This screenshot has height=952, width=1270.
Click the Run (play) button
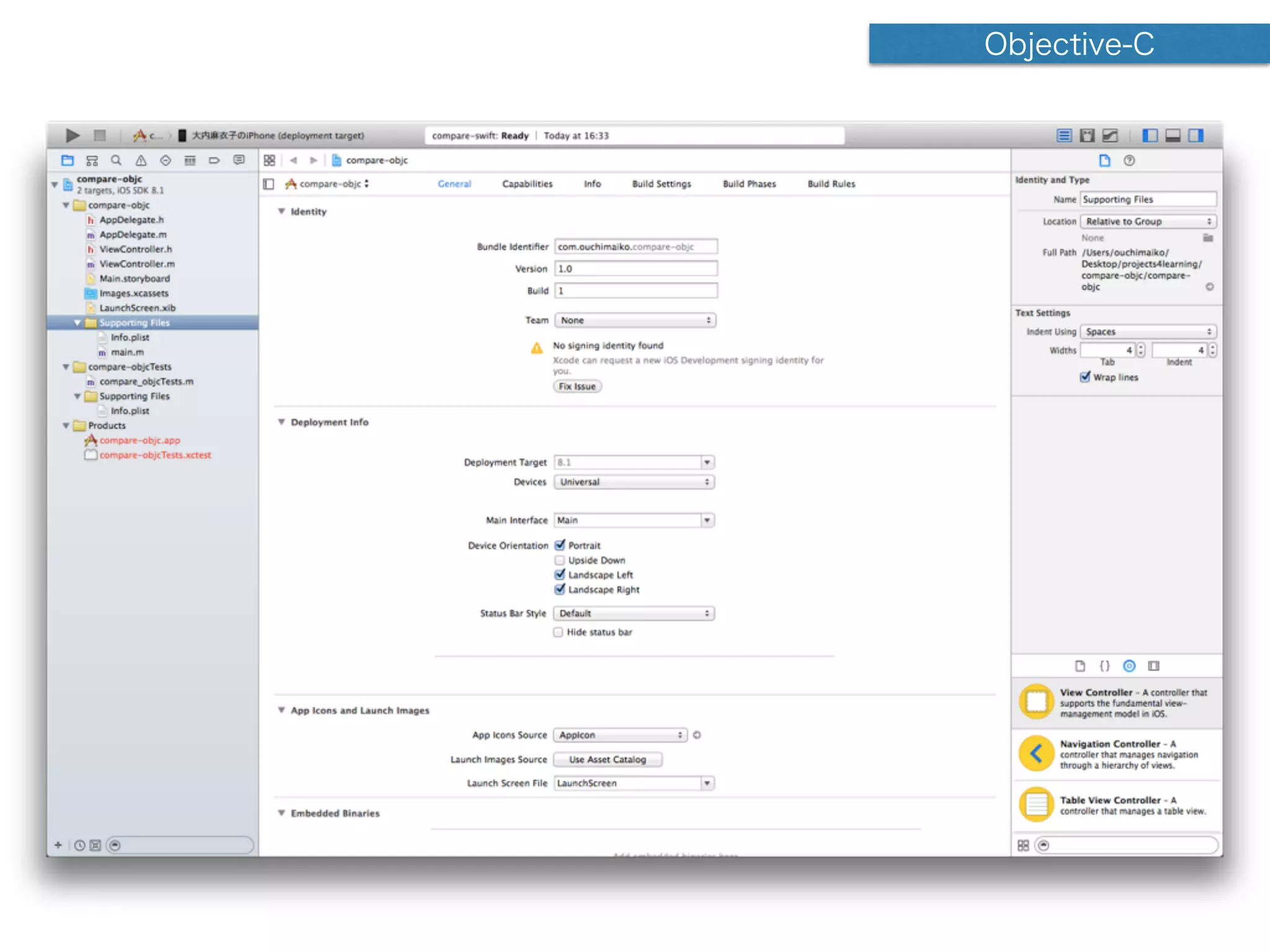point(73,135)
